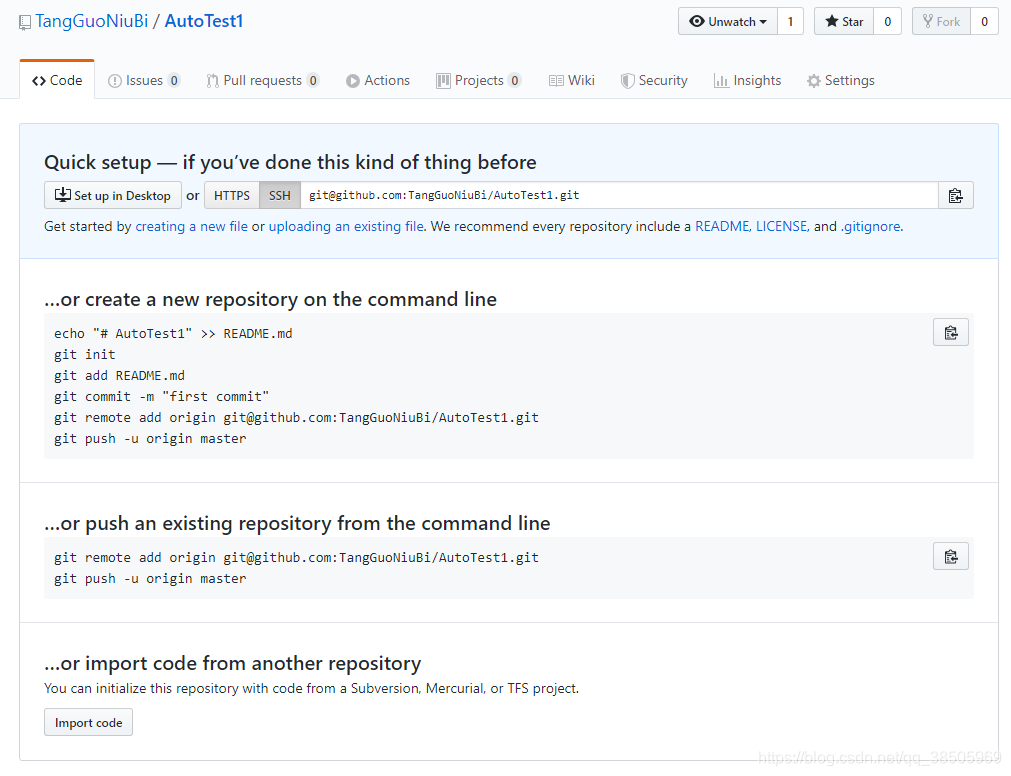Click the repository book icon beside TangGuoNiuBi
Image resolution: width=1011 pixels, height=776 pixels.
(x=25, y=23)
